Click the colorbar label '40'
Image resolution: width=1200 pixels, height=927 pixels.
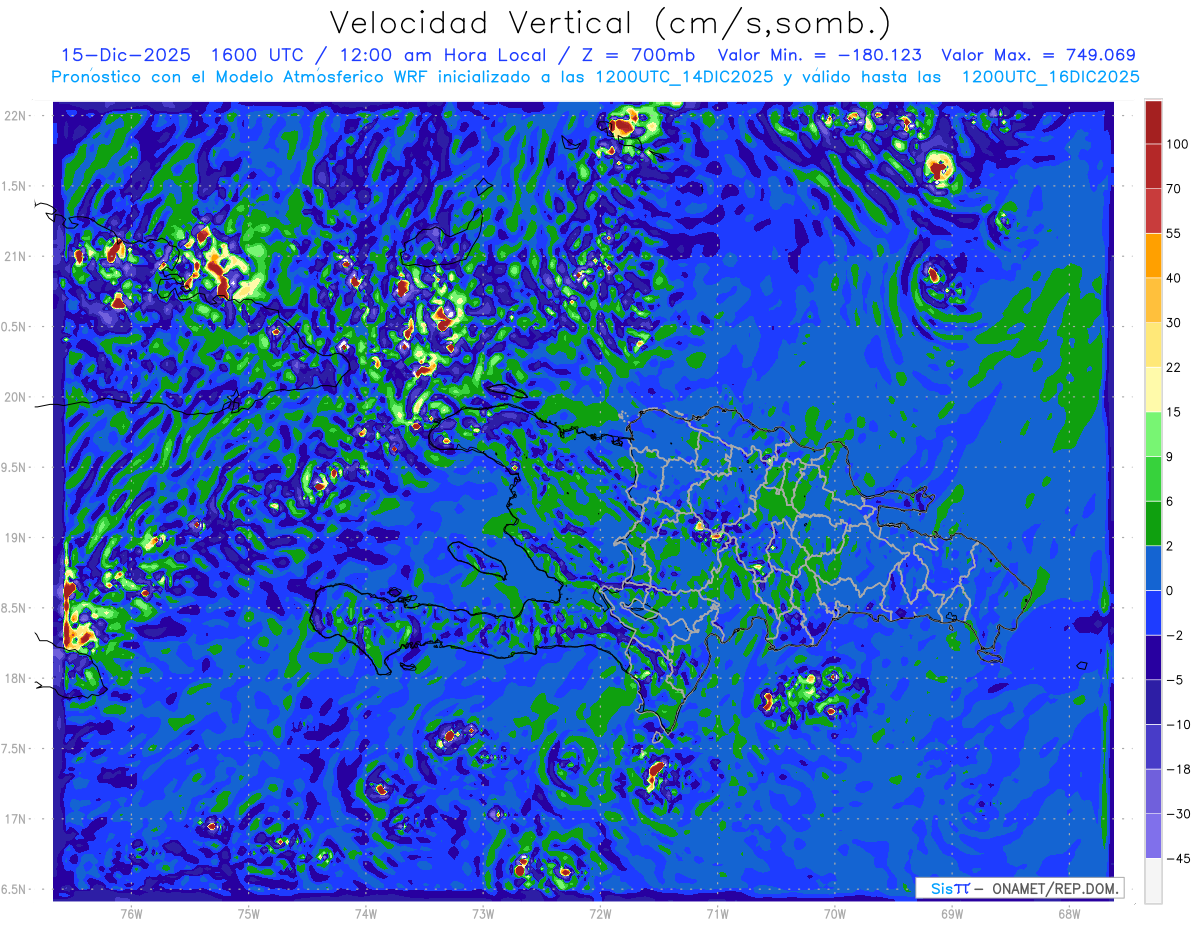pyautogui.click(x=1174, y=278)
